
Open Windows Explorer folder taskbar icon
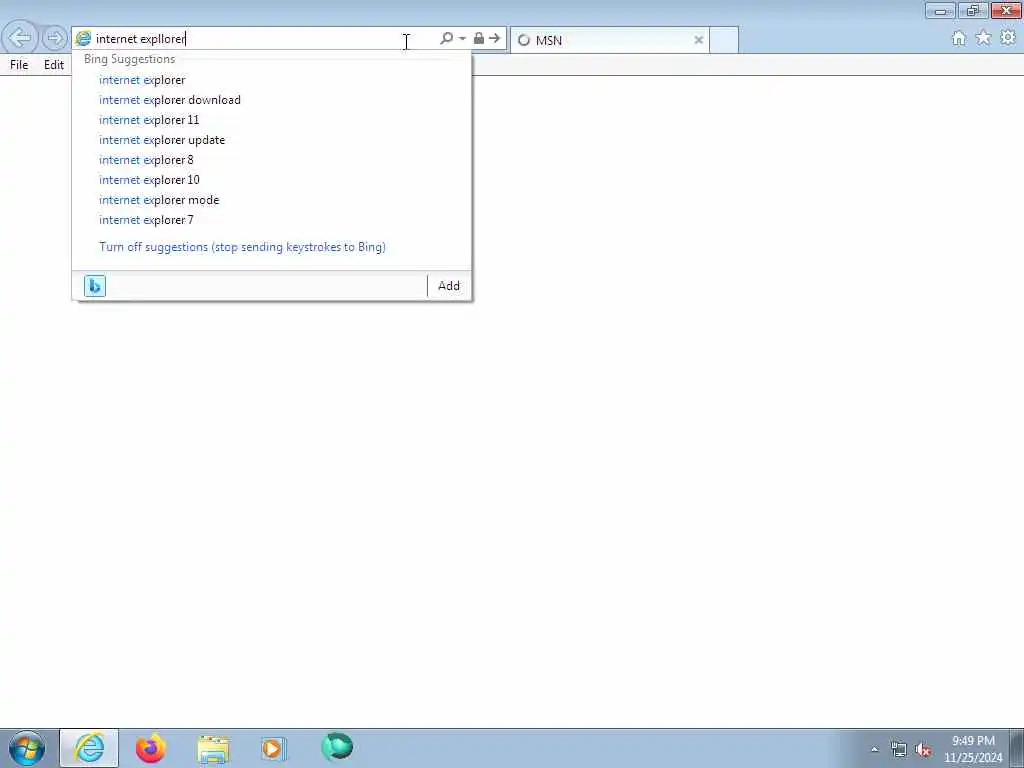point(213,749)
